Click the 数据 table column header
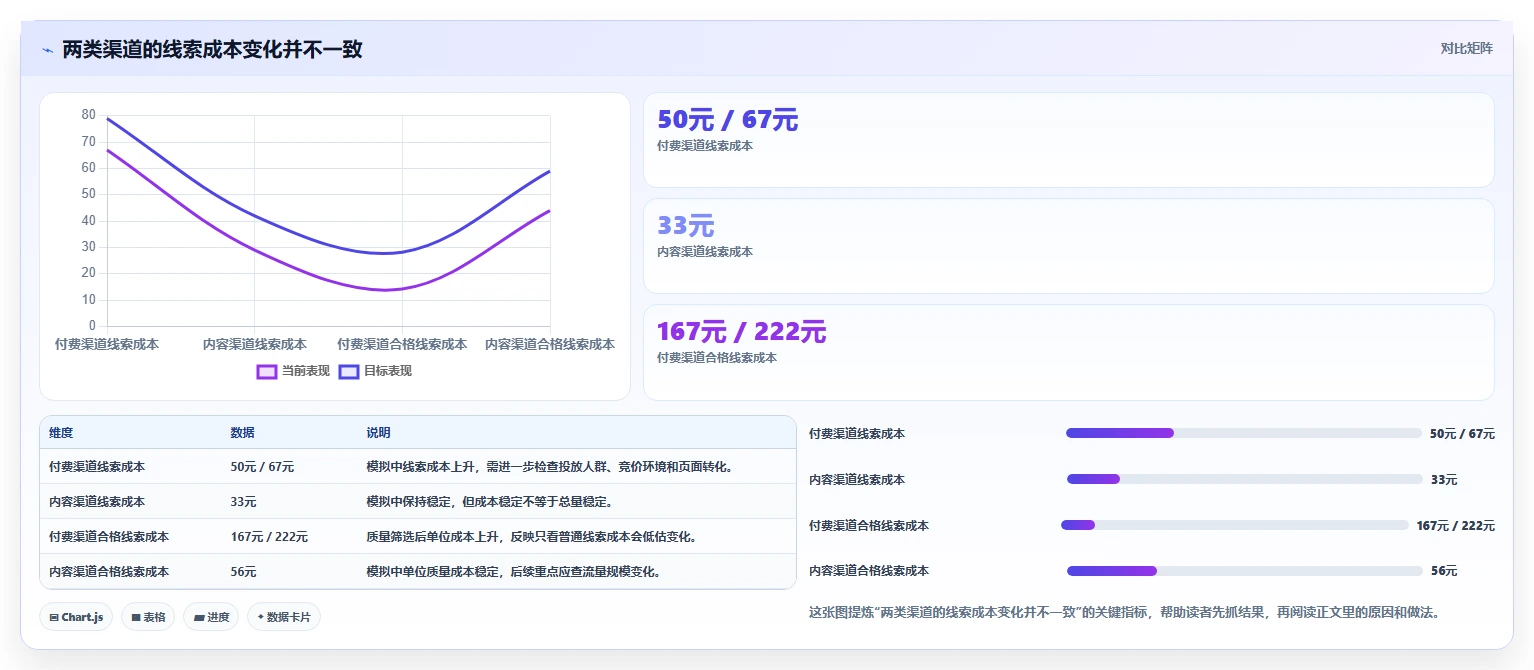1534x670 pixels. tap(242, 433)
